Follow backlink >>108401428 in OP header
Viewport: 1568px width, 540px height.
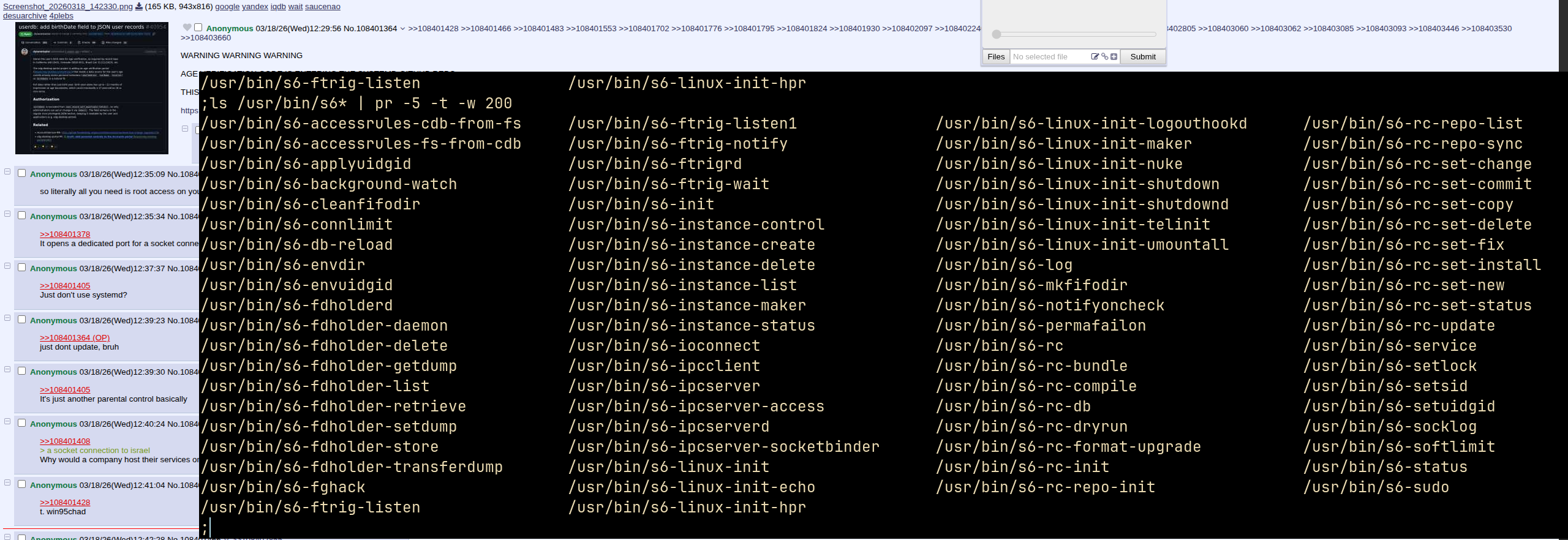[x=433, y=29]
